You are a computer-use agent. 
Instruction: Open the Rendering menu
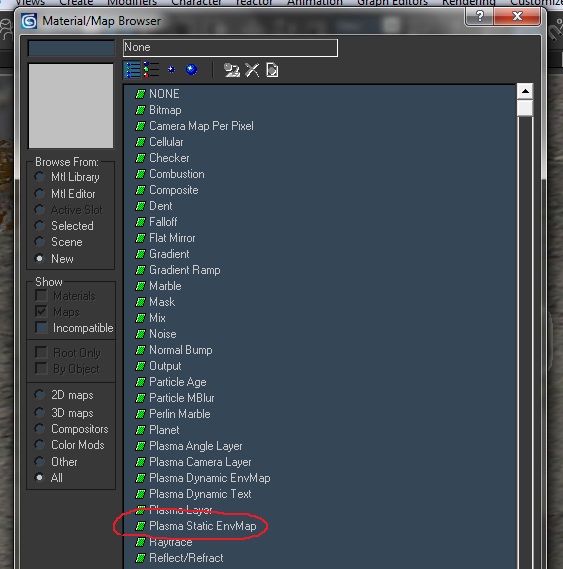[468, 3]
